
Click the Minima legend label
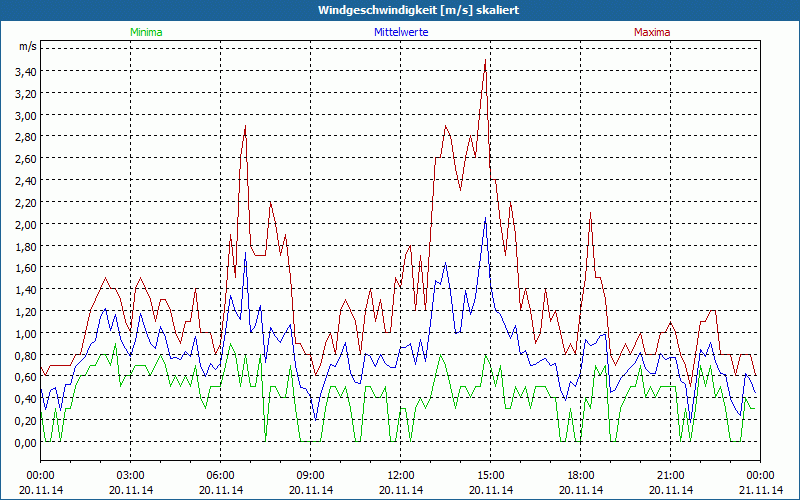click(146, 32)
